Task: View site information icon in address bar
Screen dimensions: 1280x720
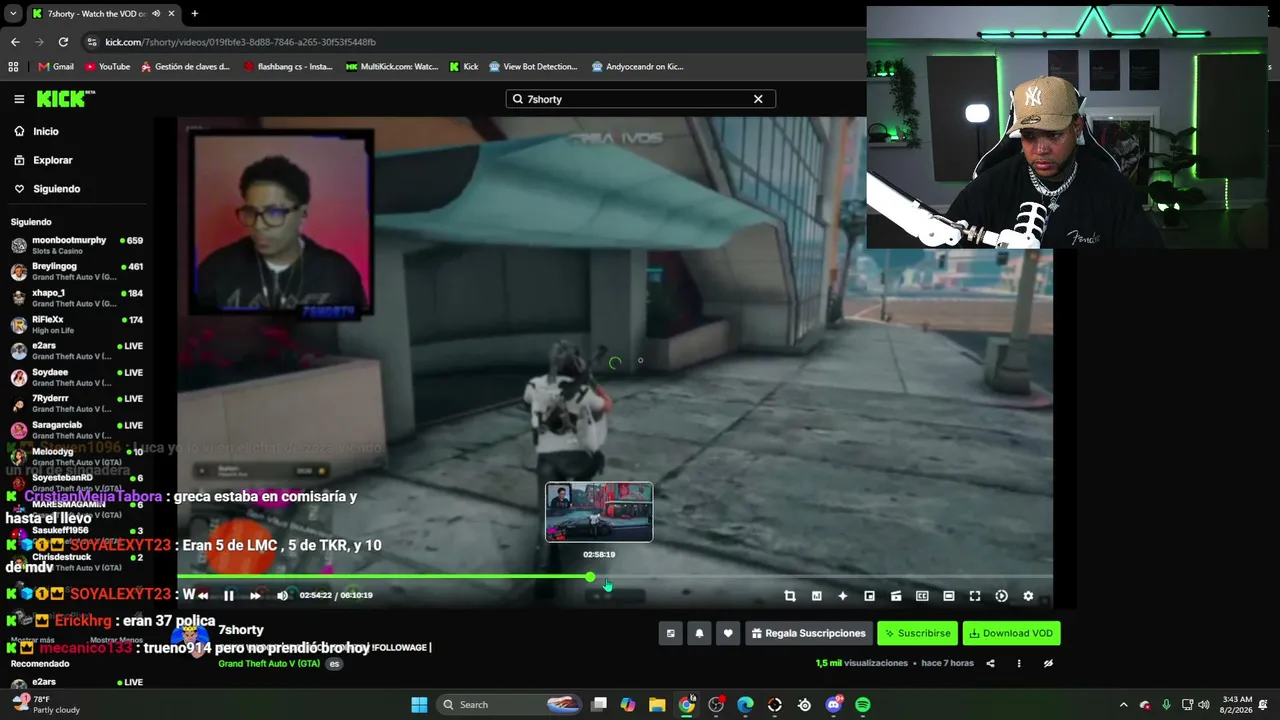Action: point(92,42)
